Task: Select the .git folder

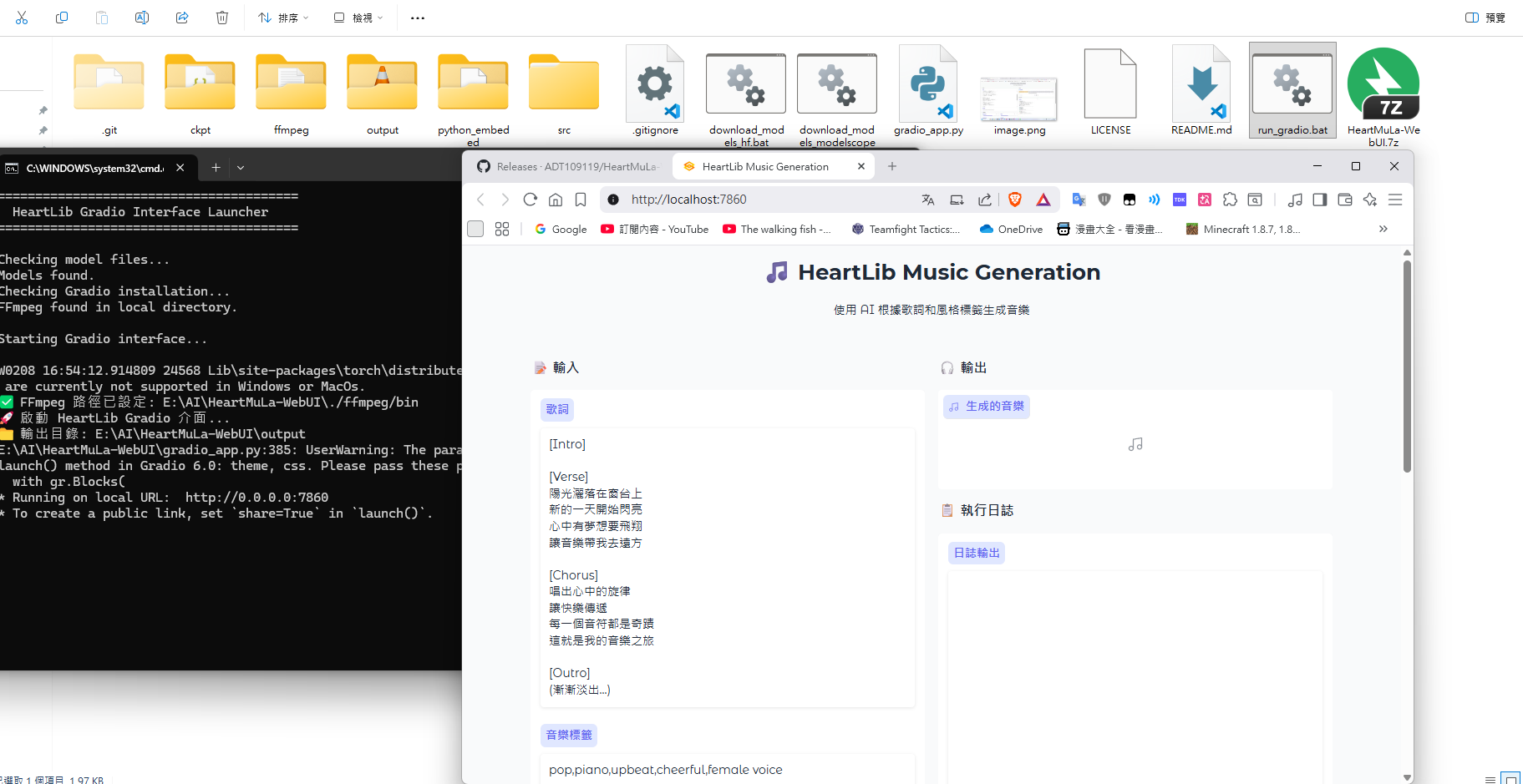Action: [x=109, y=92]
